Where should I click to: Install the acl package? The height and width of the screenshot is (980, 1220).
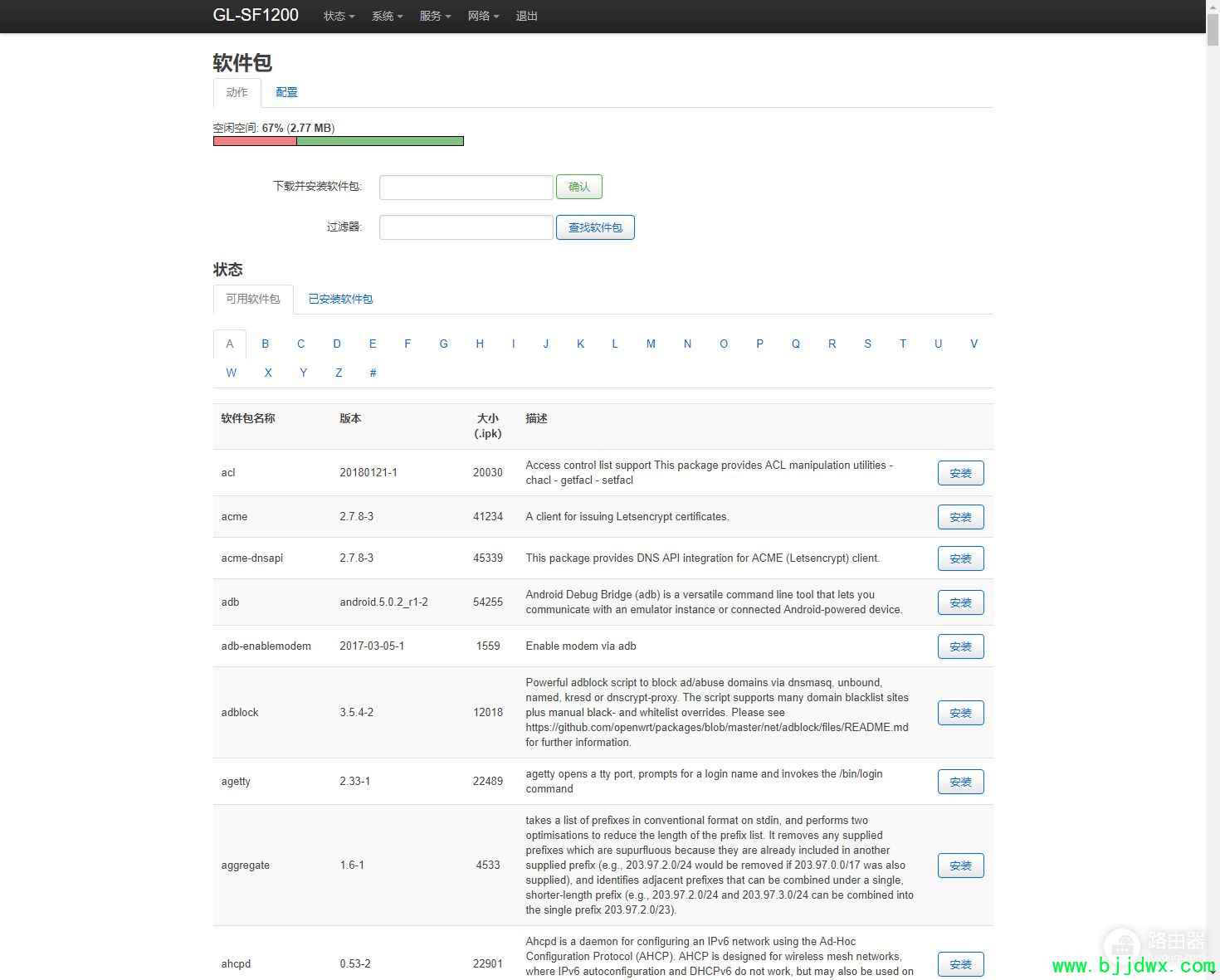pos(961,473)
